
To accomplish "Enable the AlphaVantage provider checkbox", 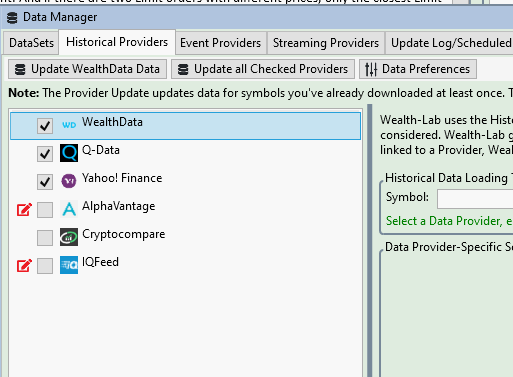I will point(45,210).
